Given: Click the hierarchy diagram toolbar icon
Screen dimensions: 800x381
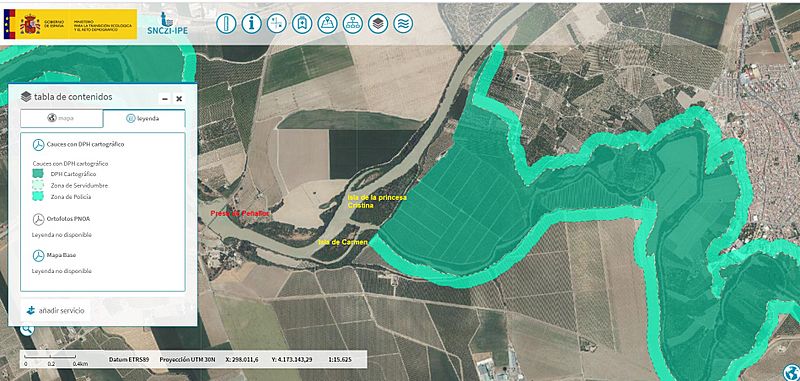Looking at the screenshot, I should (x=353, y=23).
